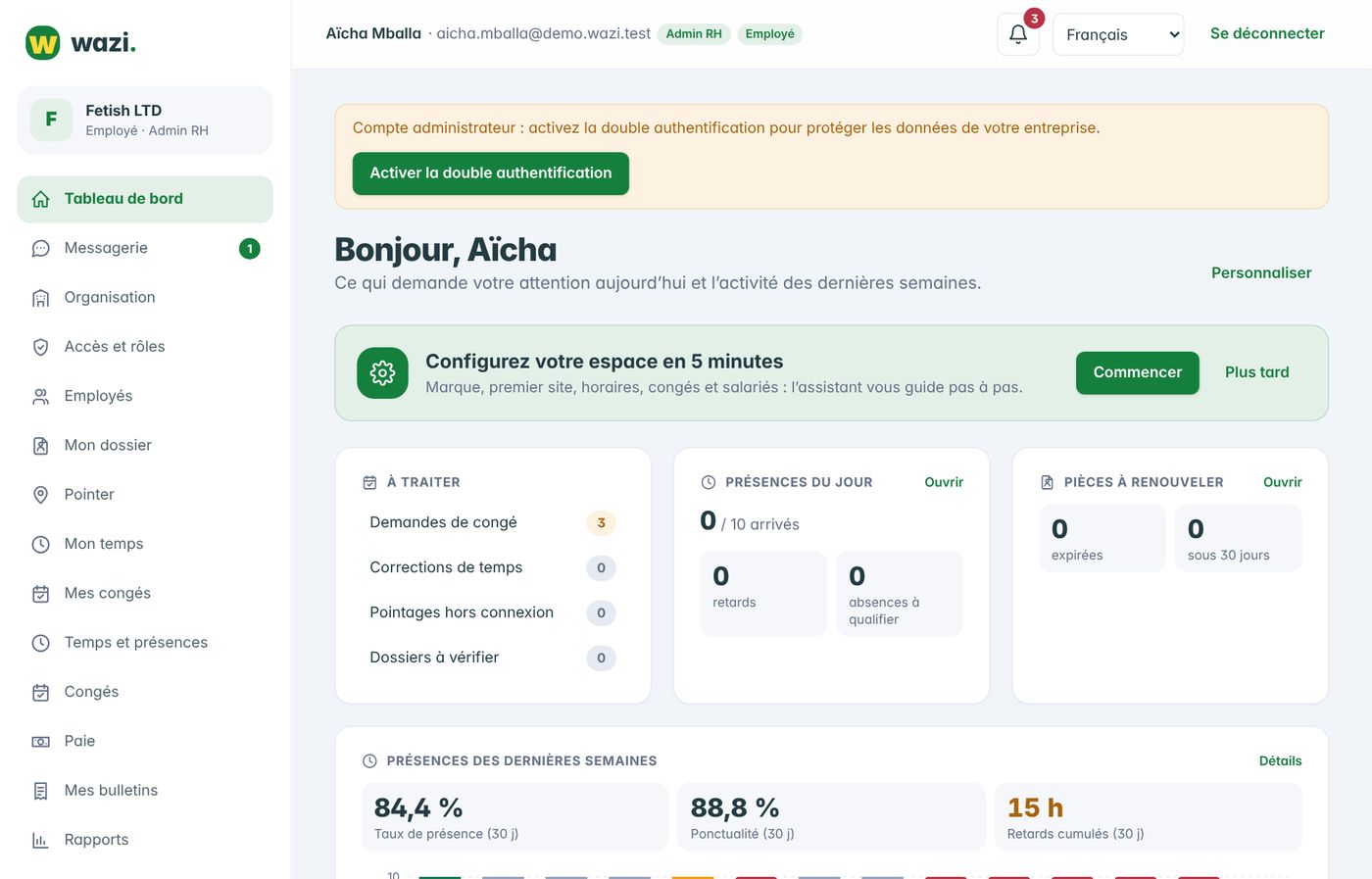Click the Mes bulletins receipt icon
The image size is (1372, 879).
40,791
